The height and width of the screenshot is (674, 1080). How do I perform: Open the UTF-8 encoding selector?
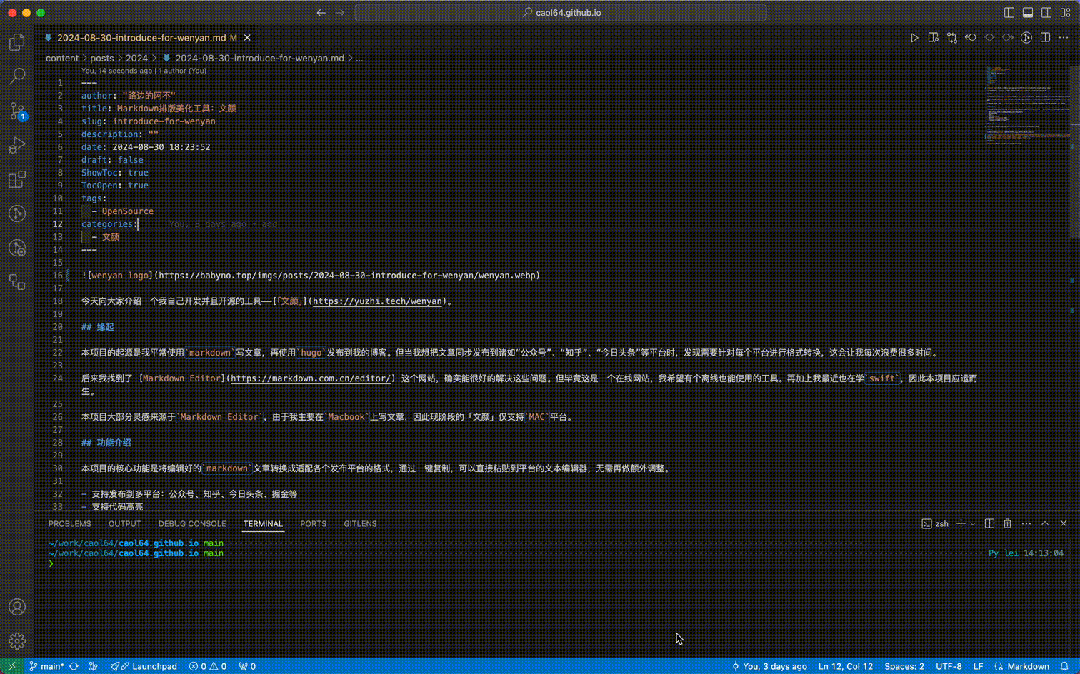click(x=948, y=666)
